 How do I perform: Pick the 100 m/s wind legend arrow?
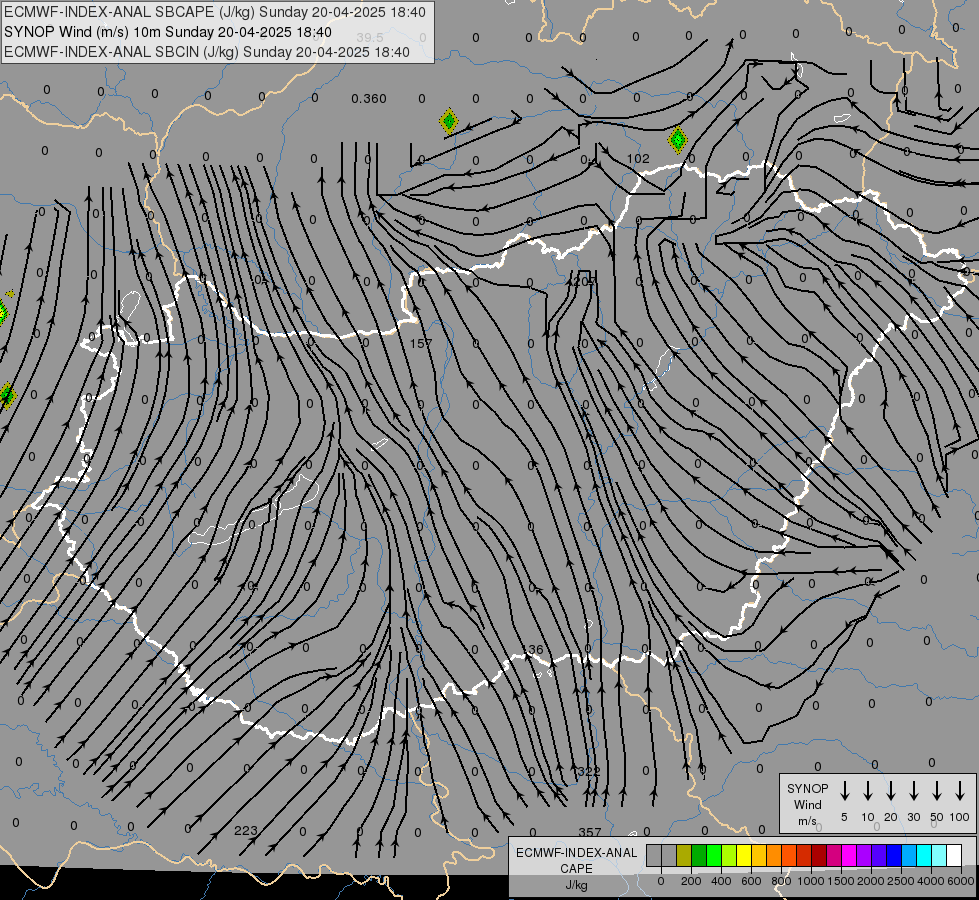point(960,791)
